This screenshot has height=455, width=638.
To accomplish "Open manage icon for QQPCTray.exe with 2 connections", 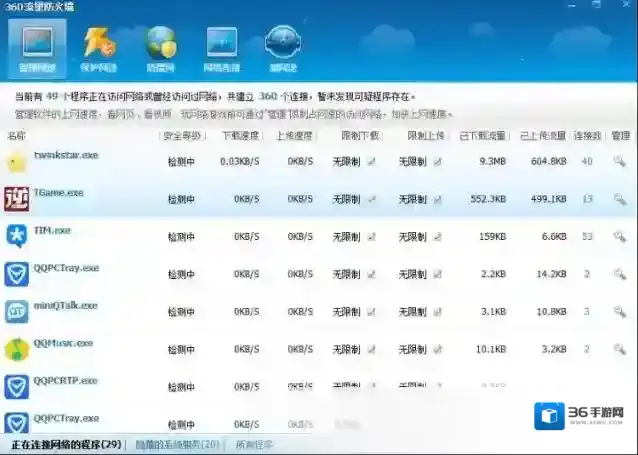I will tap(620, 274).
